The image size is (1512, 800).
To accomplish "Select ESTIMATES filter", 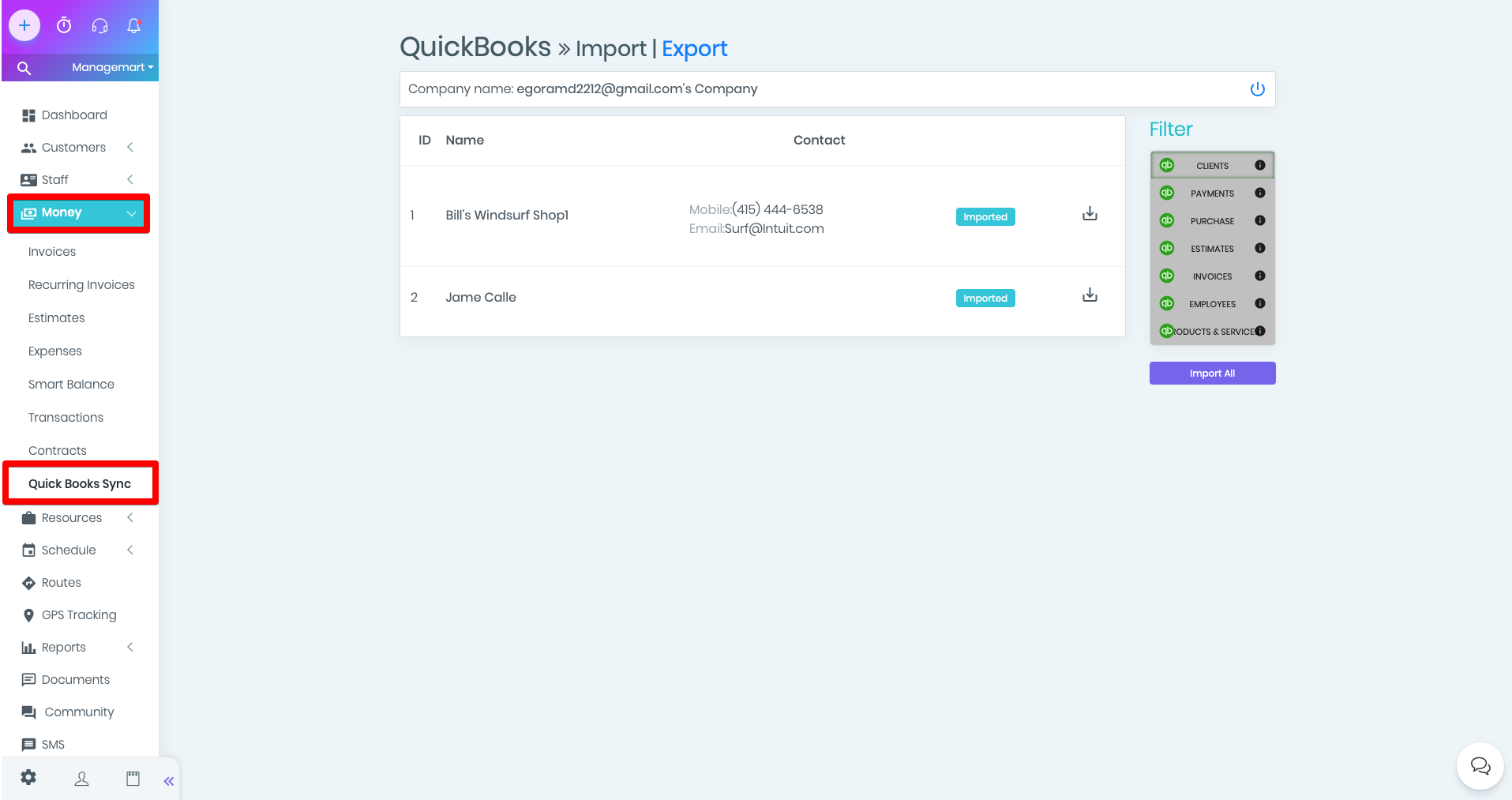I will pyautogui.click(x=1212, y=249).
